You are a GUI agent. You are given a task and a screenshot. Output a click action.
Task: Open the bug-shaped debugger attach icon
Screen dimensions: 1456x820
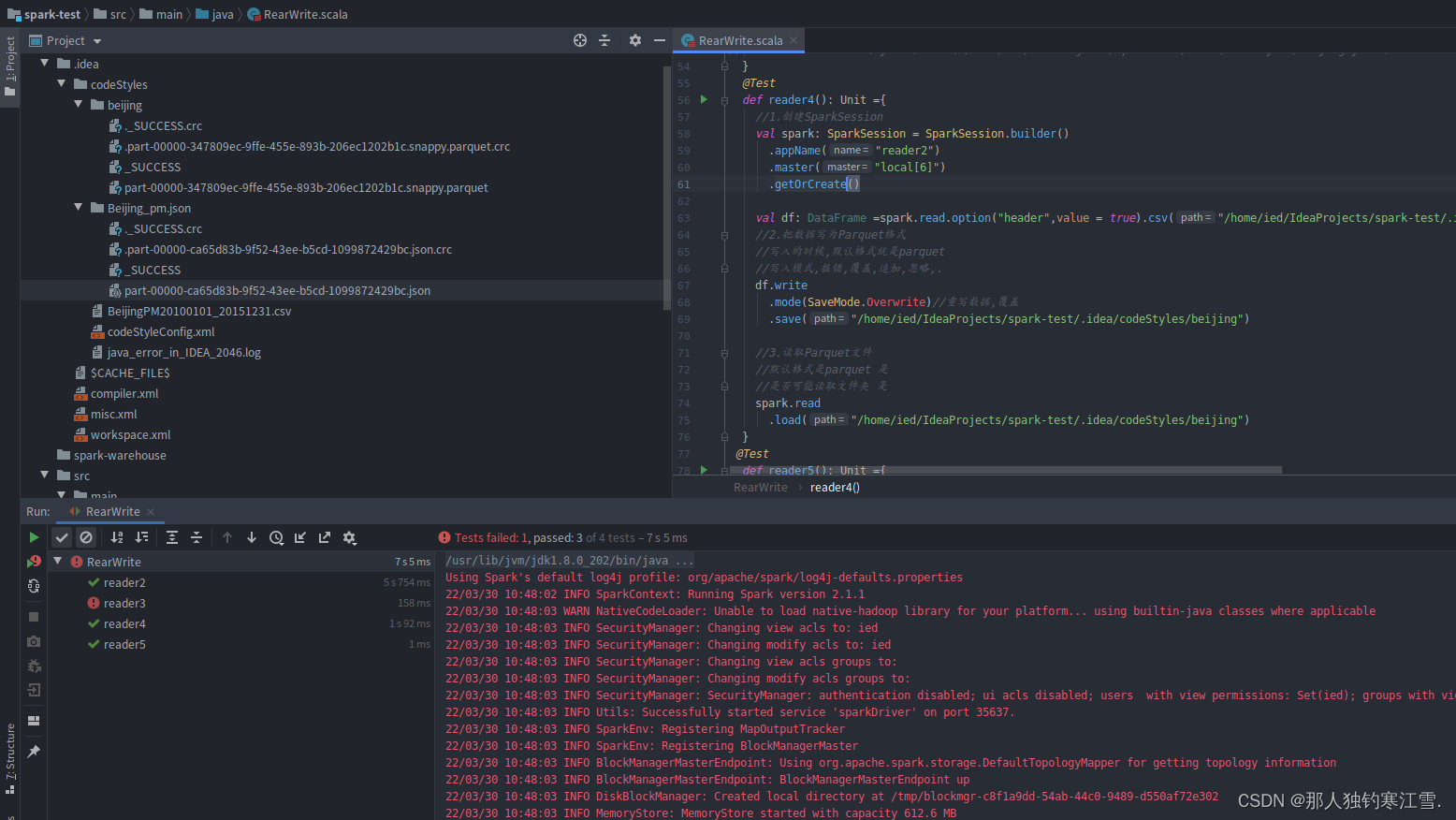pyautogui.click(x=34, y=666)
